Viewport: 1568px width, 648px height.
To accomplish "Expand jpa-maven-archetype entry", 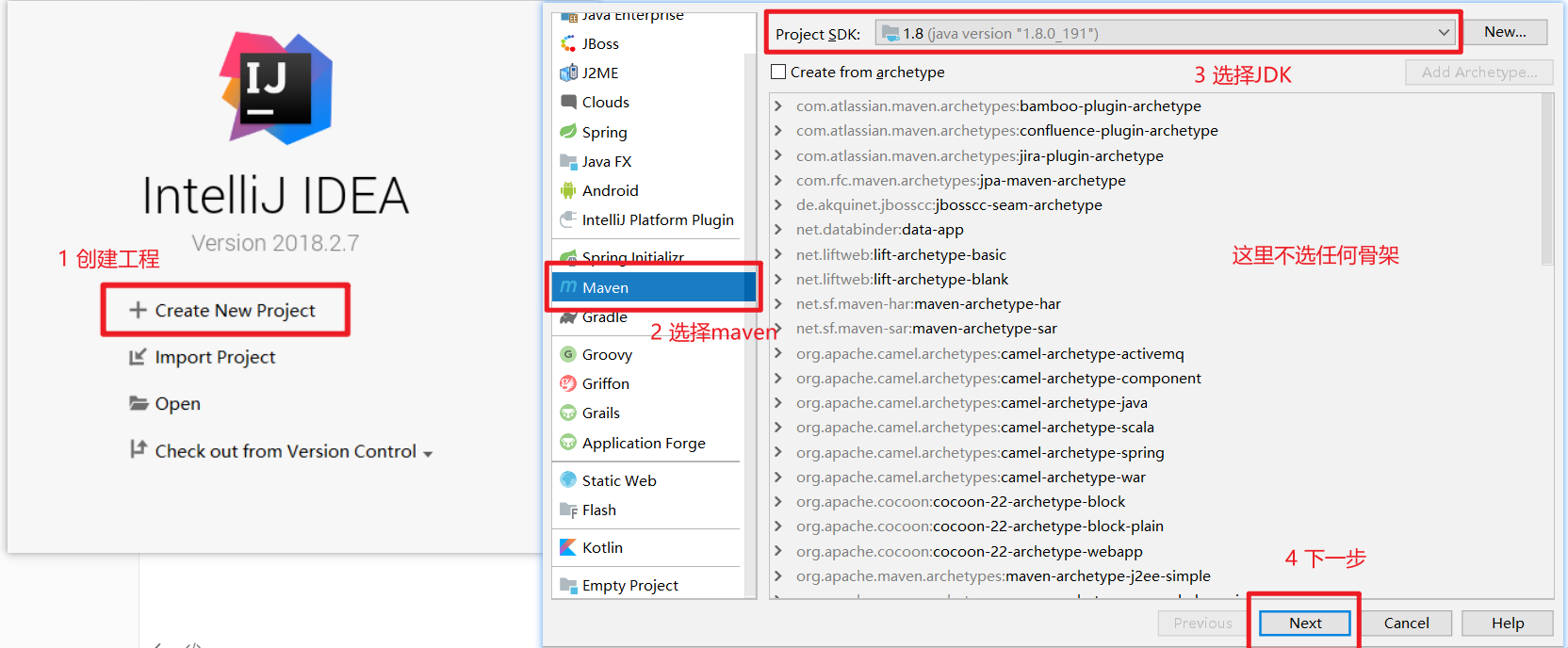I will click(x=778, y=180).
